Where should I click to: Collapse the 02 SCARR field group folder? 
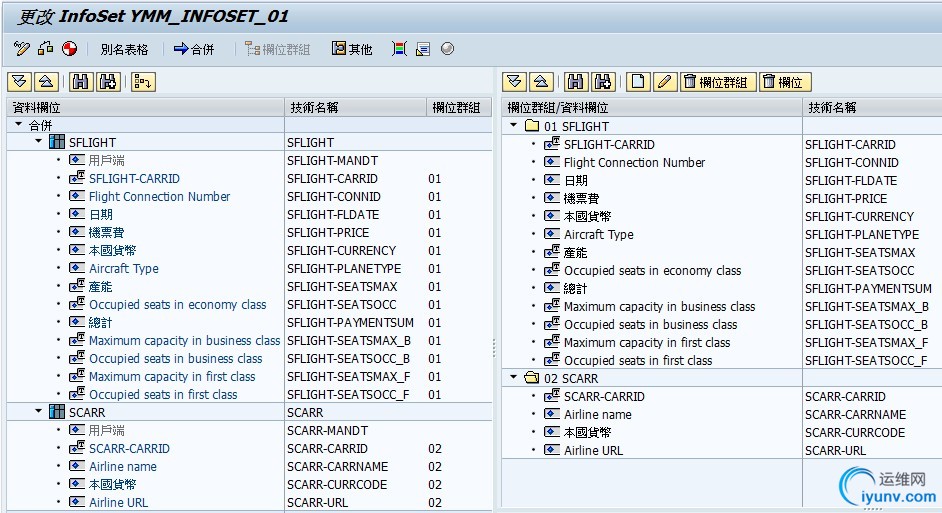click(511, 378)
